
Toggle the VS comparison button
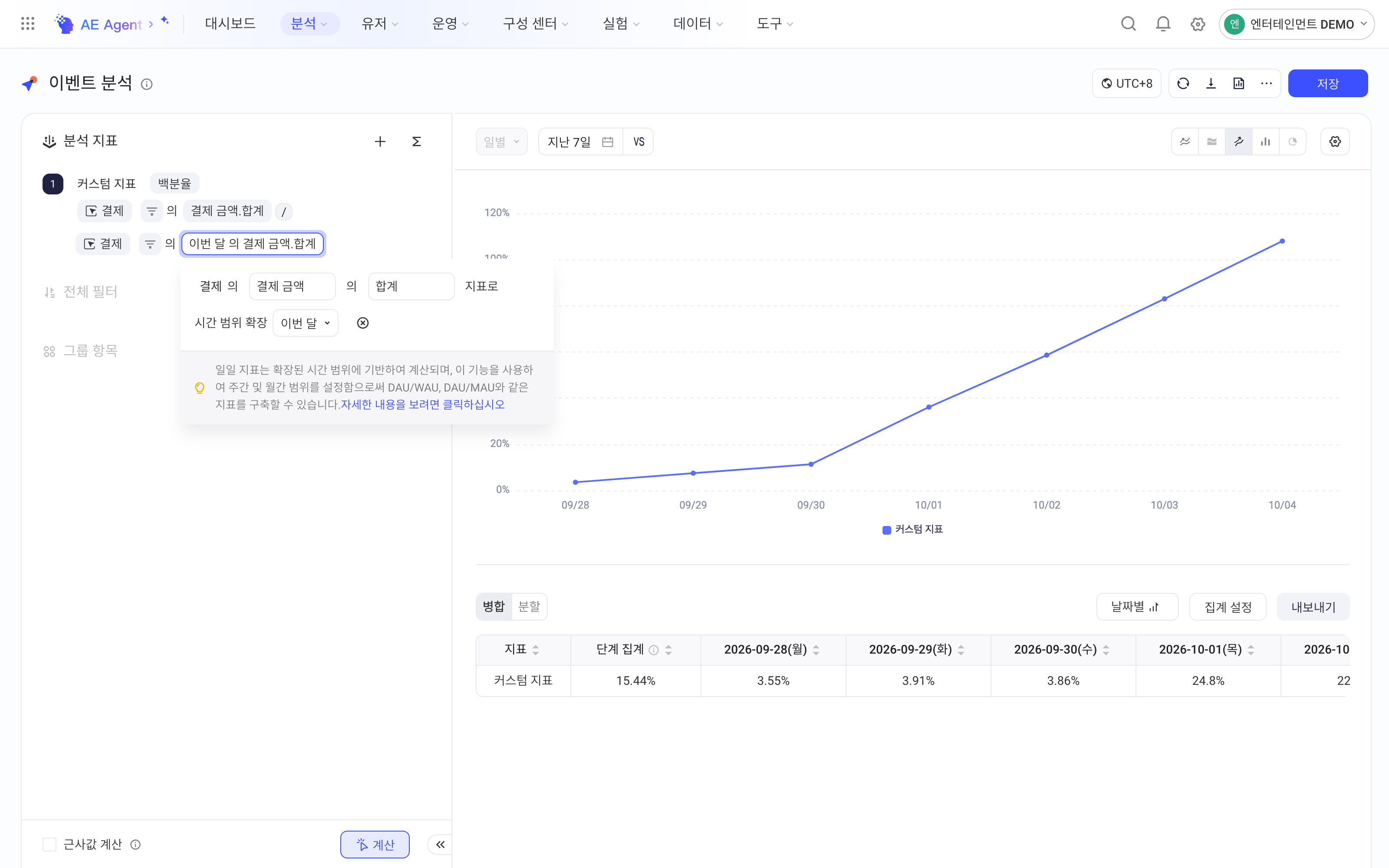638,142
